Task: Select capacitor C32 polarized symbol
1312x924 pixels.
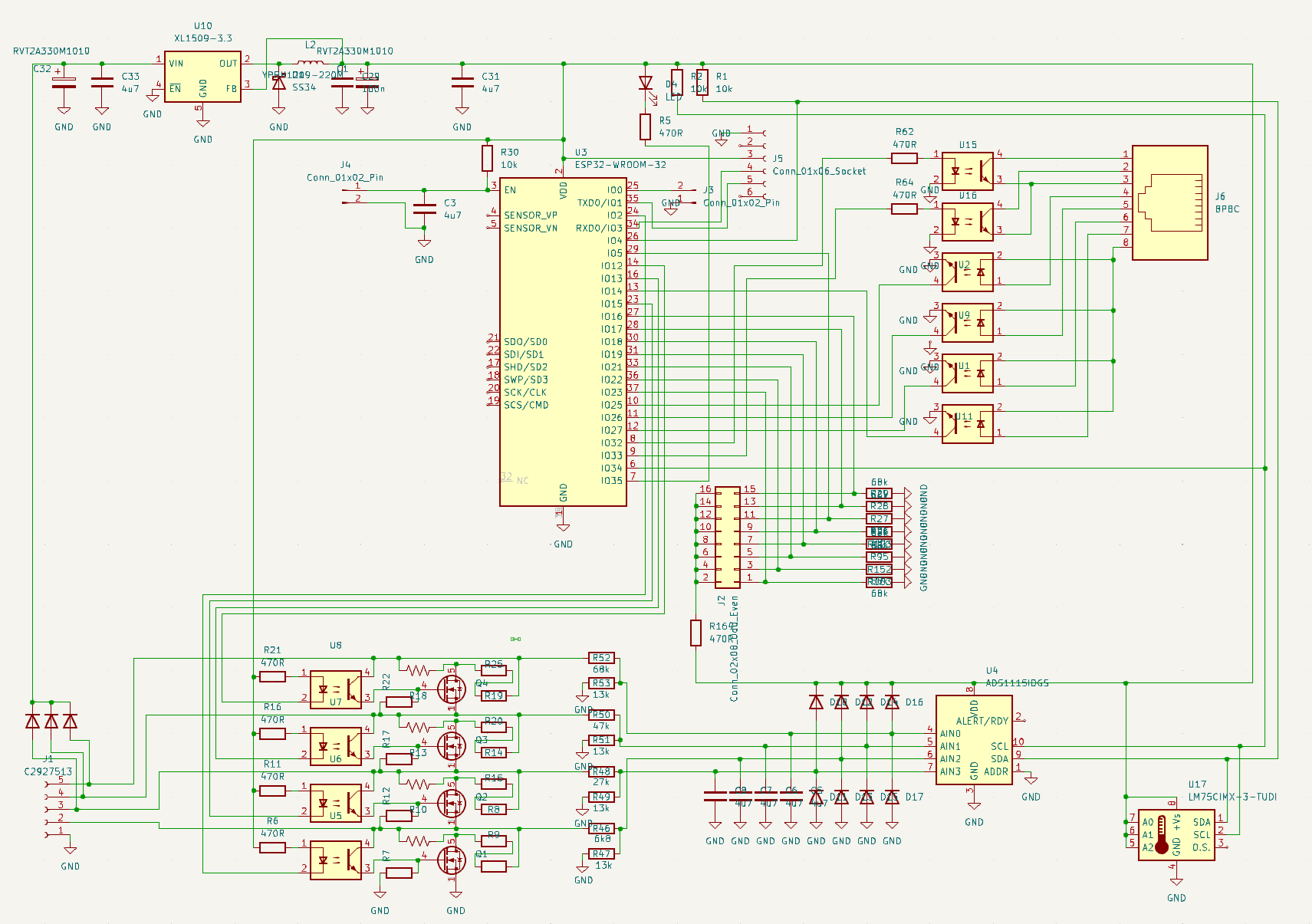Action: click(x=64, y=83)
